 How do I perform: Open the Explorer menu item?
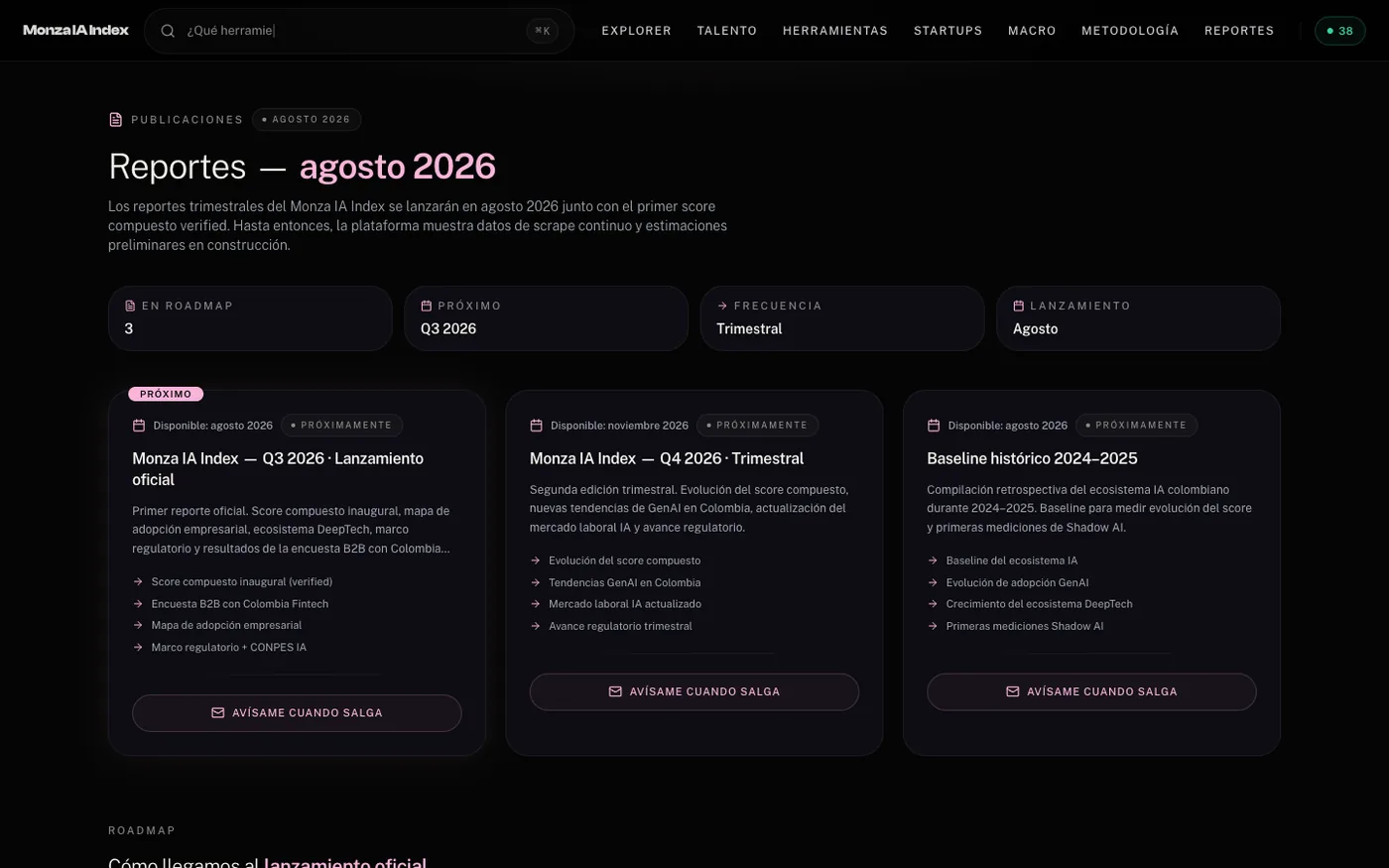(x=636, y=31)
